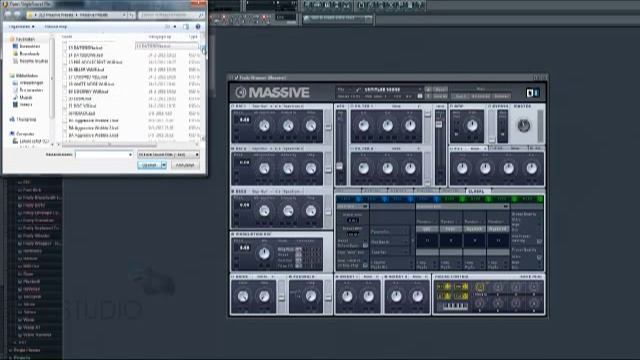The height and width of the screenshot is (360, 640).
Task: Select the Vel macro source icon
Action: pyautogui.click(x=461, y=287)
